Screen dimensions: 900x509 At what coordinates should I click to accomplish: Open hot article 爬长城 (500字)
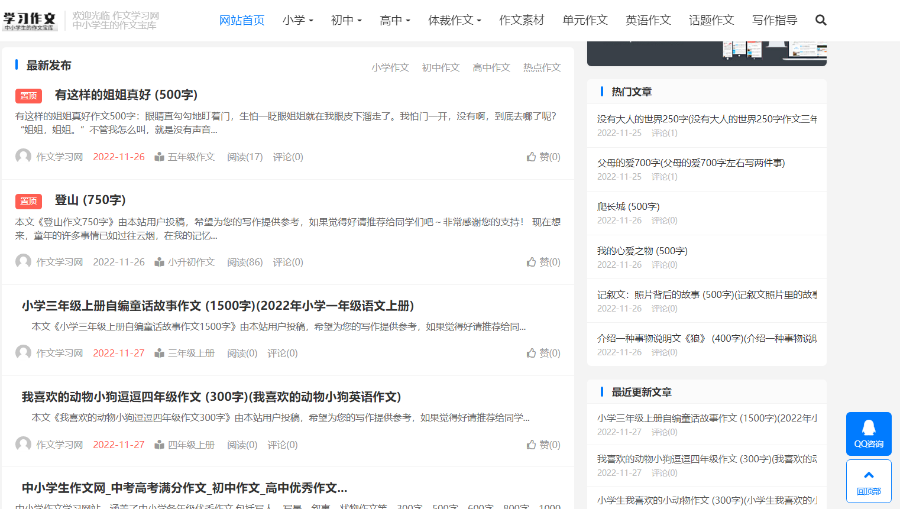(628, 207)
